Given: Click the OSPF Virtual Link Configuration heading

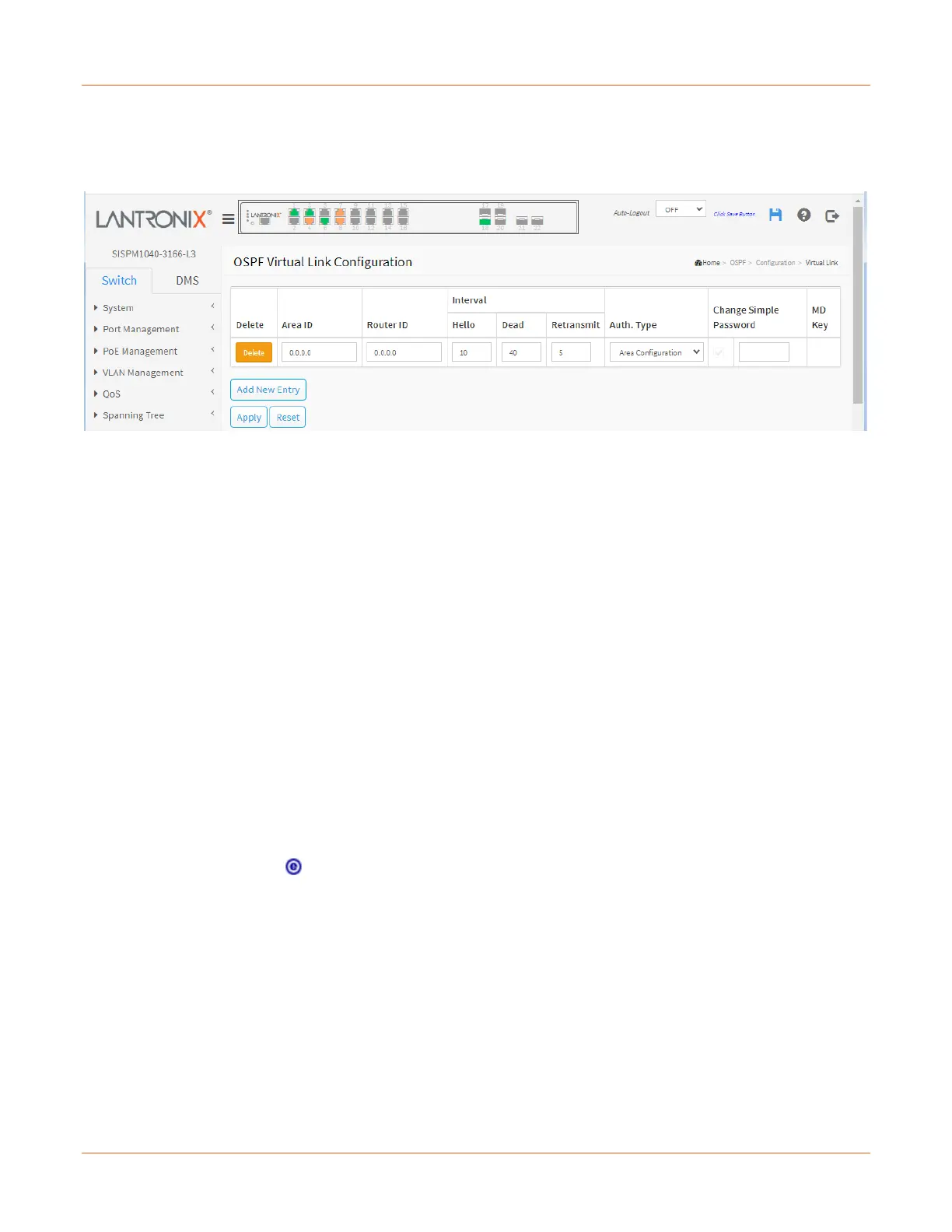Looking at the screenshot, I should (x=323, y=262).
